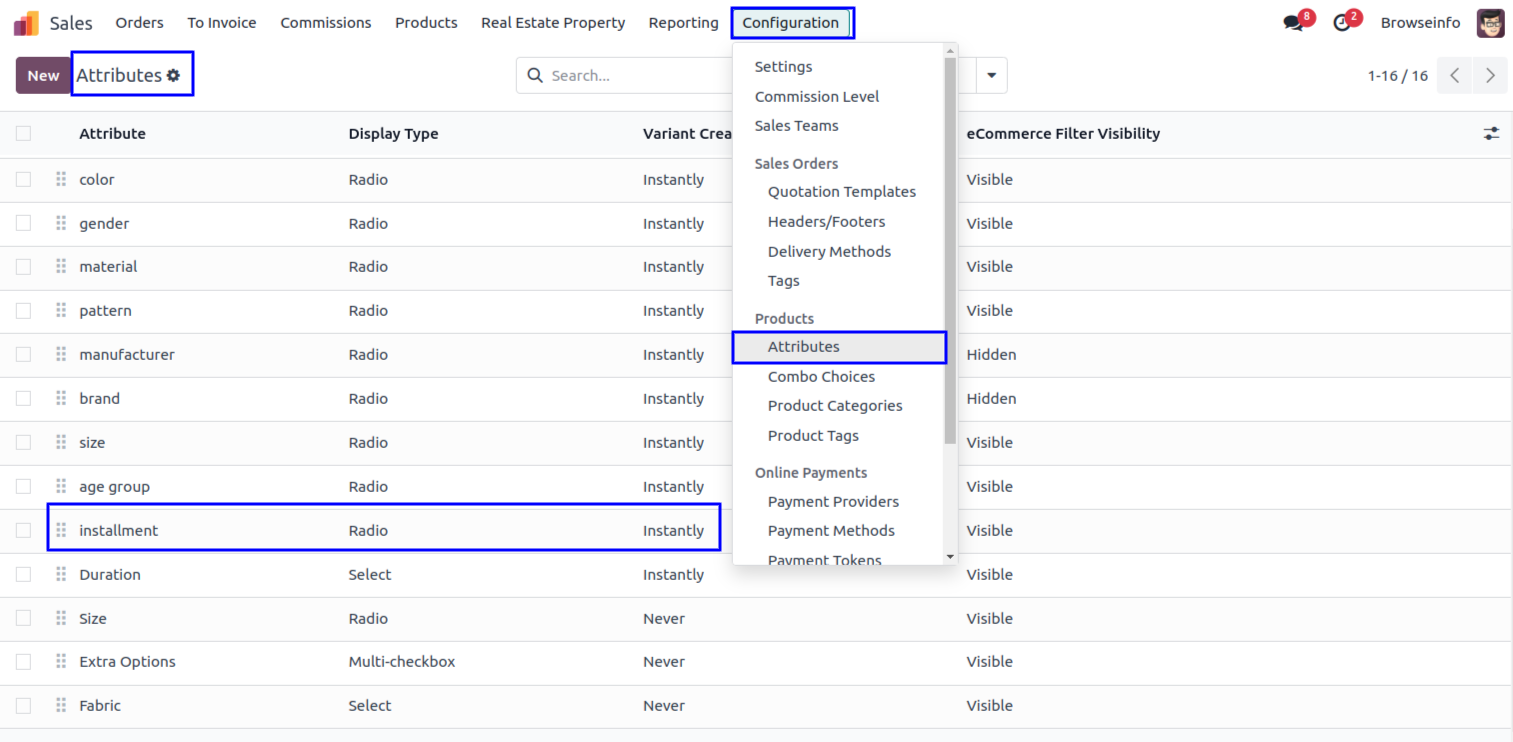Screen dimensions: 1513x742
Task: Choose Payment Providers in the menu
Action: pyautogui.click(x=833, y=502)
